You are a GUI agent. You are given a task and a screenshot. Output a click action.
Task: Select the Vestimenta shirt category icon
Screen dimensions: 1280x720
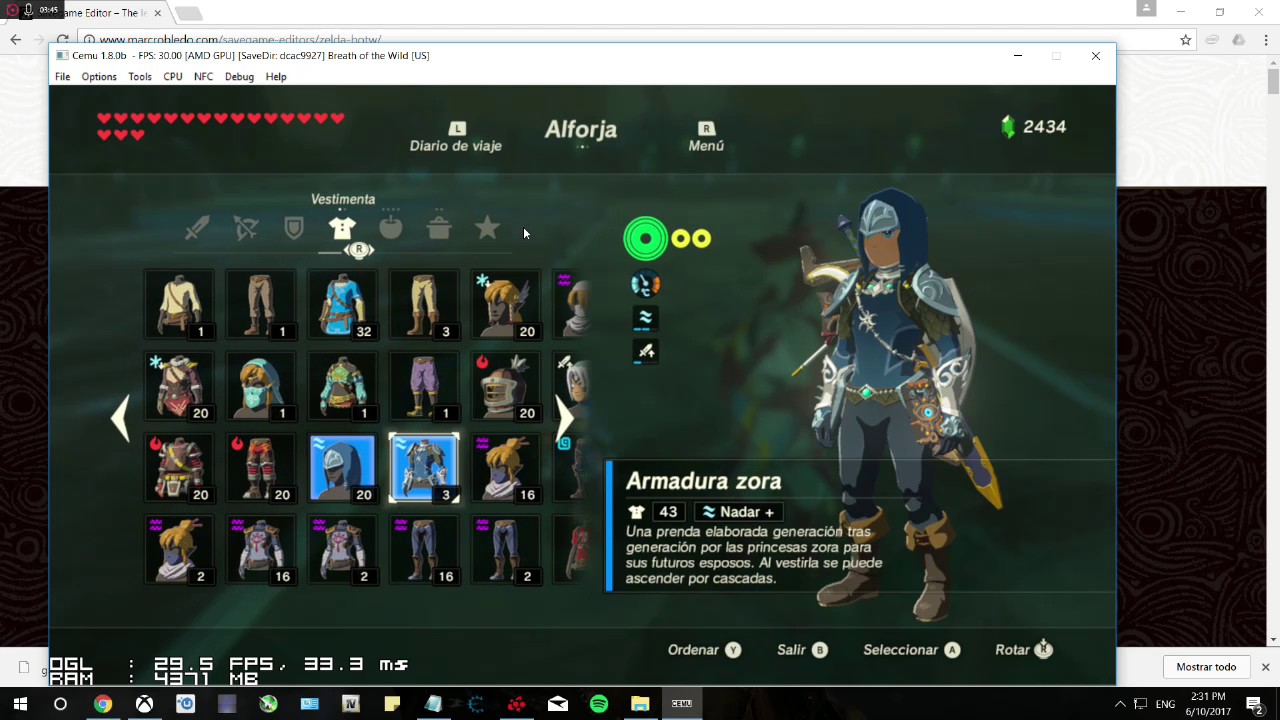click(x=342, y=229)
